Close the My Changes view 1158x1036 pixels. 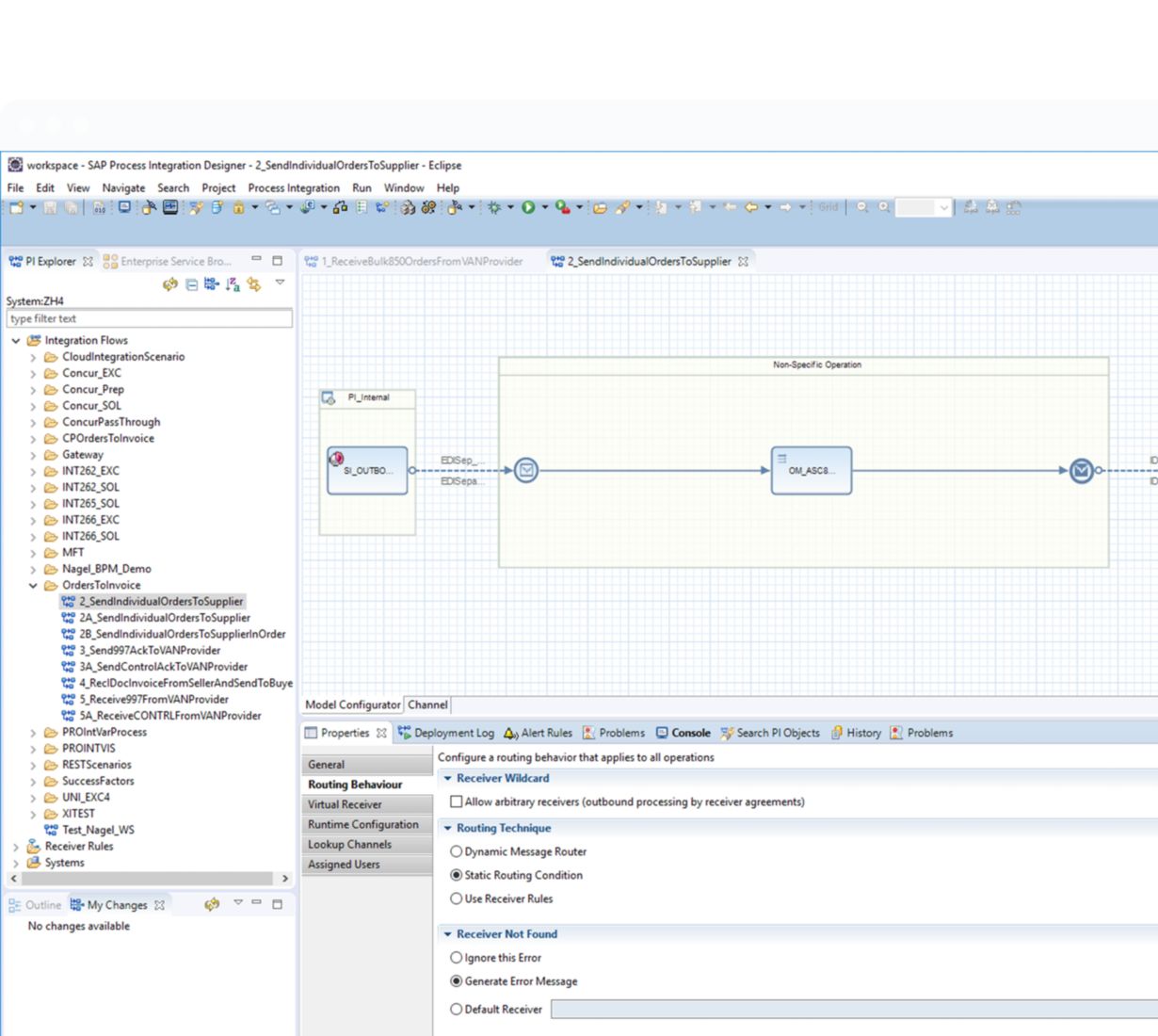tap(160, 905)
